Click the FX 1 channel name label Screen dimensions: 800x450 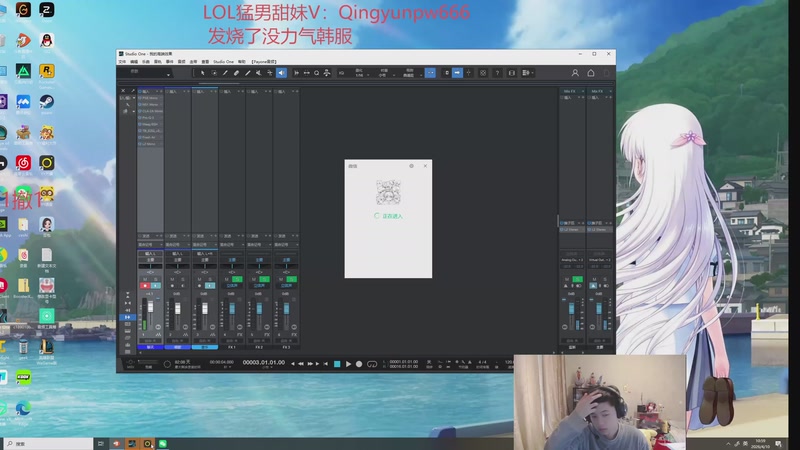(x=232, y=347)
